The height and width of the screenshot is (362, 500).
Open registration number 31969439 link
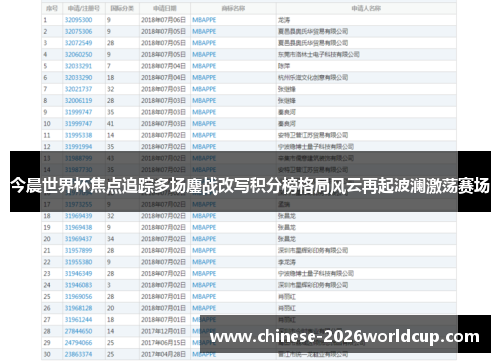click(78, 216)
